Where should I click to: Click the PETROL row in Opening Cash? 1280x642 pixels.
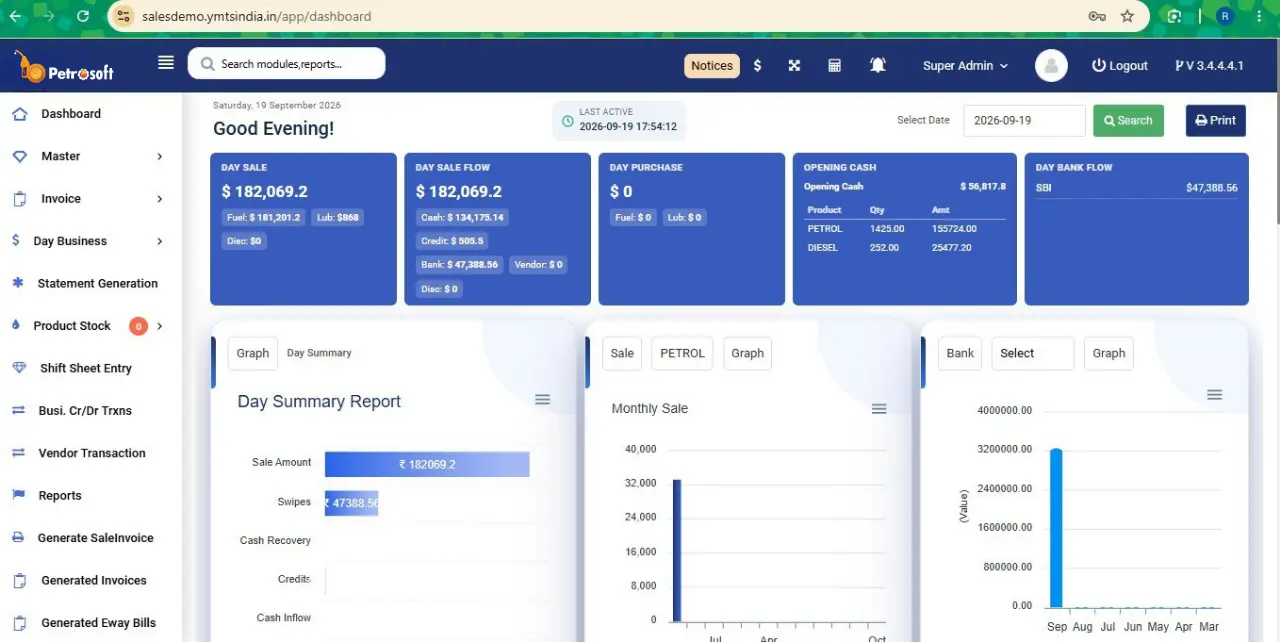click(905, 229)
